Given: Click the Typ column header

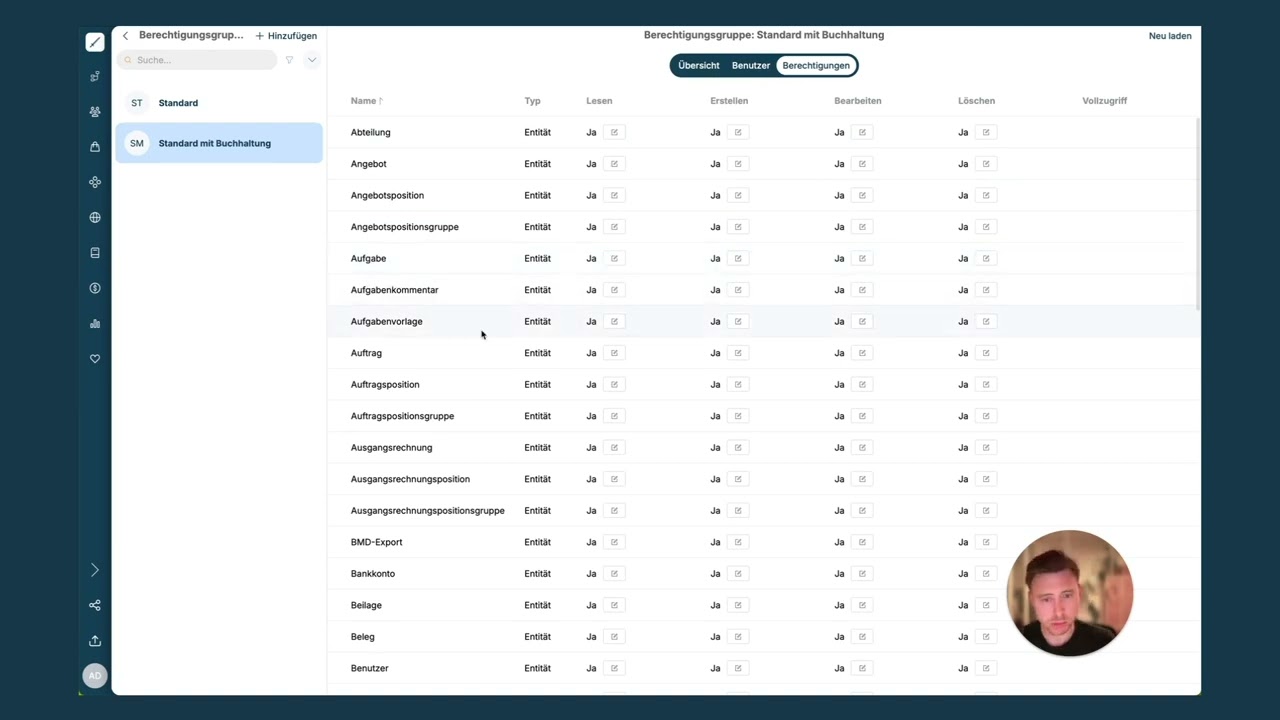Looking at the screenshot, I should coord(532,101).
